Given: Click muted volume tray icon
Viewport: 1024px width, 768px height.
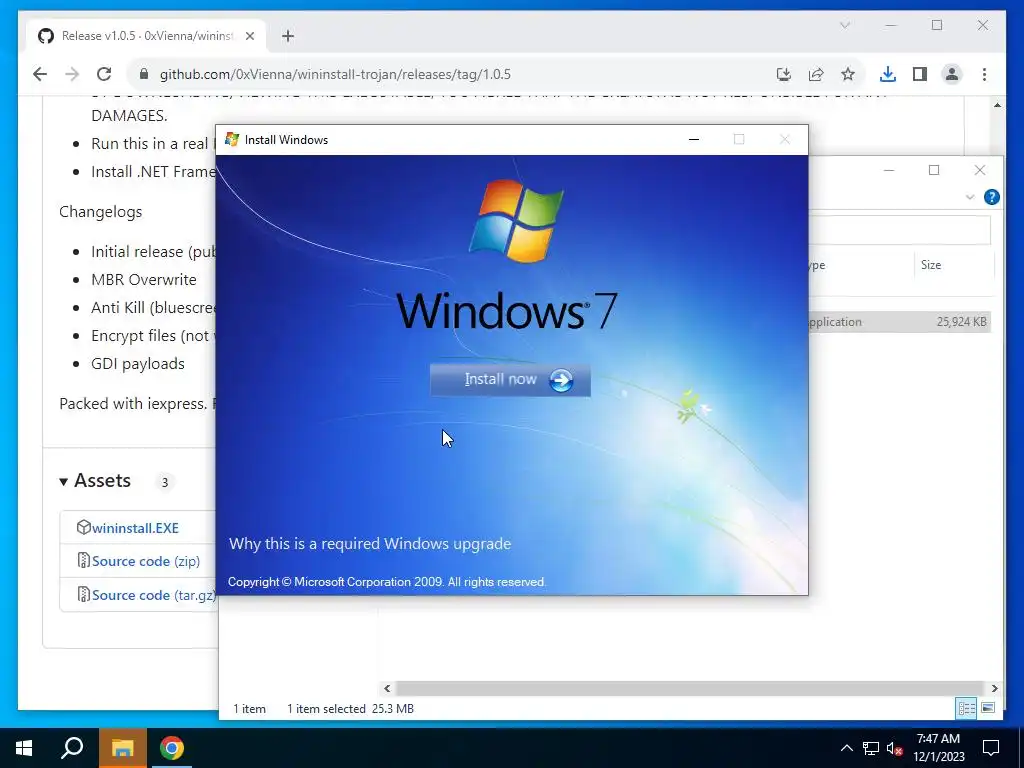Looking at the screenshot, I should tap(895, 748).
